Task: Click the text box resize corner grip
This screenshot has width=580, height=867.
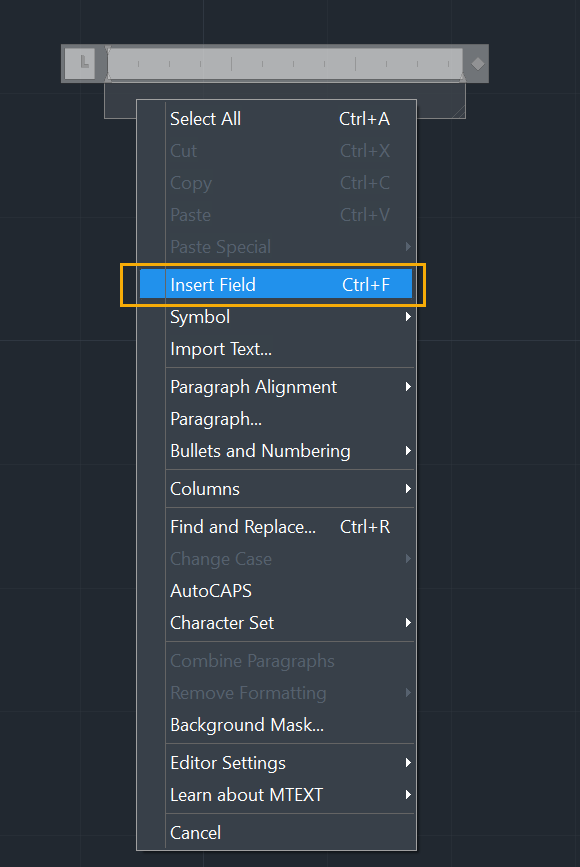Action: [459, 112]
